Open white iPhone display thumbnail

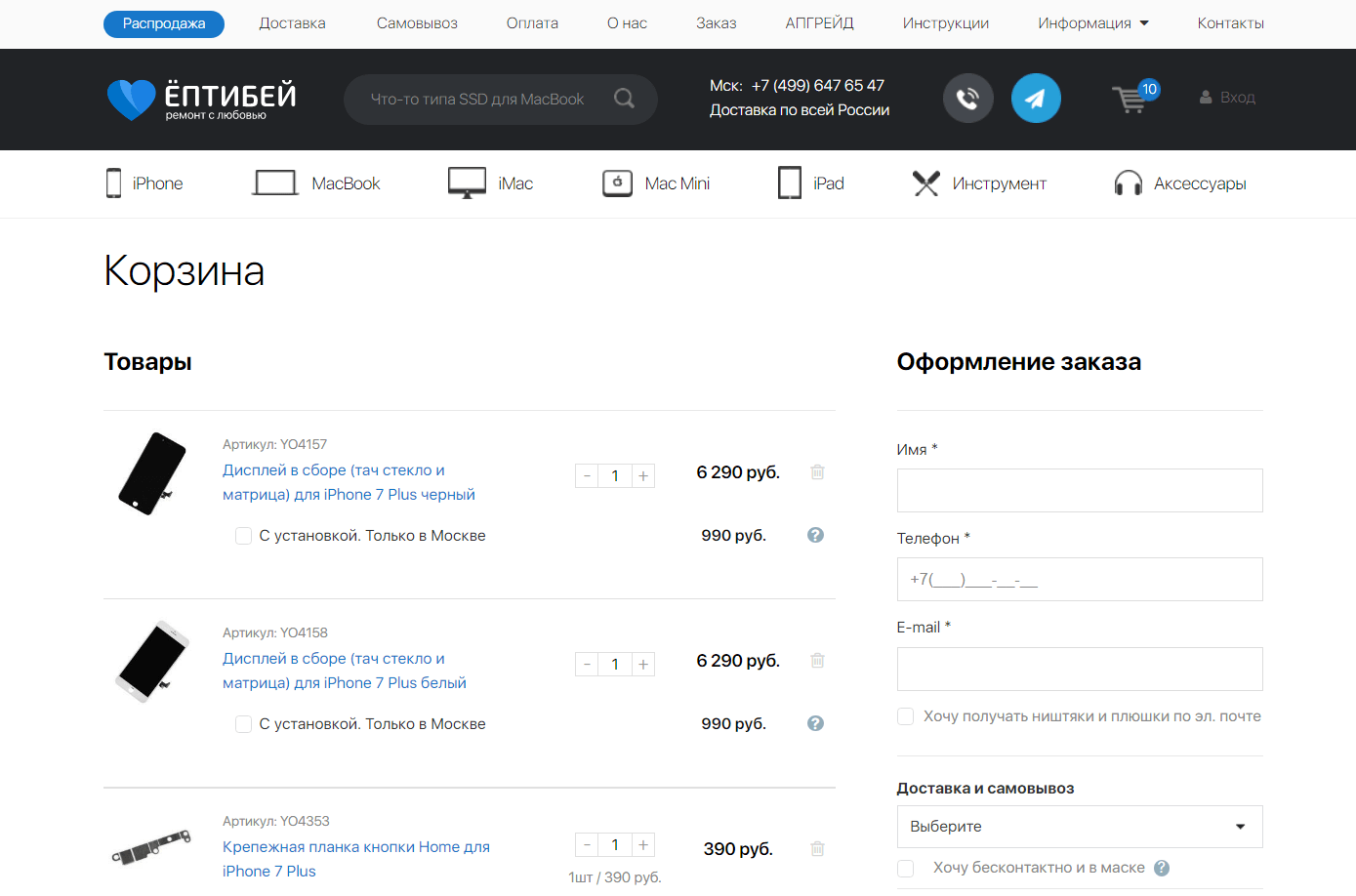coord(152,662)
